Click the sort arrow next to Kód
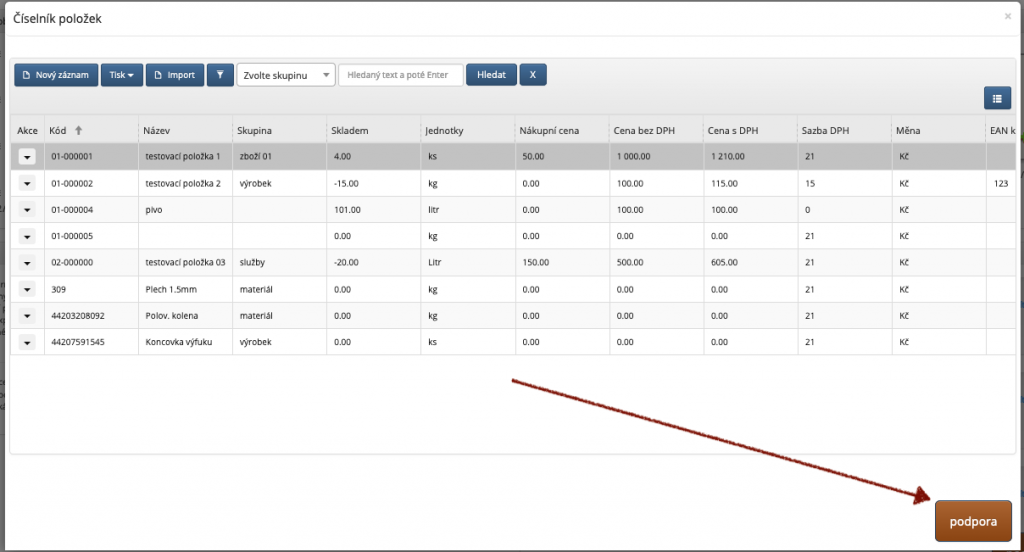Screen dimensions: 1024x552 79,131
